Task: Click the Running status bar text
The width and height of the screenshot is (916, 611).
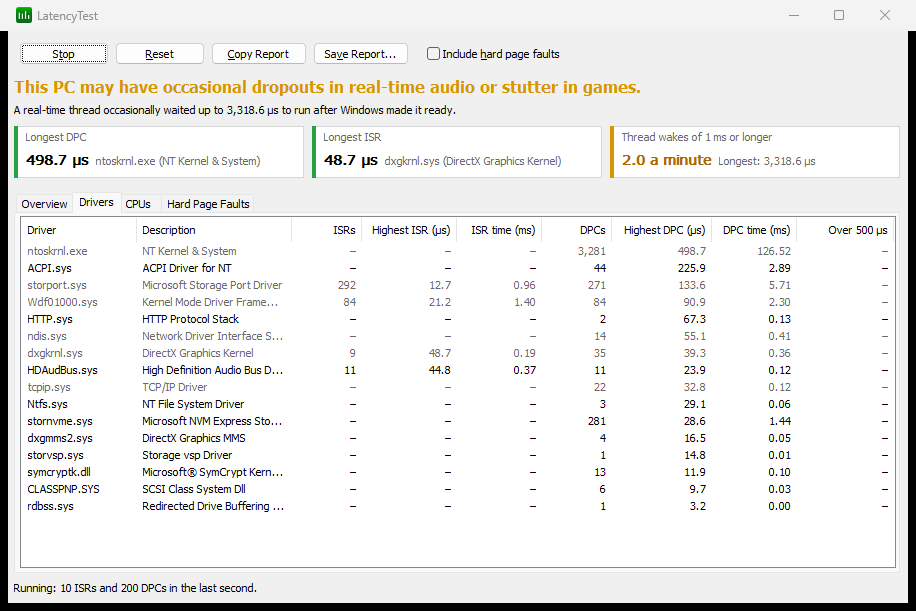Action: tap(135, 588)
